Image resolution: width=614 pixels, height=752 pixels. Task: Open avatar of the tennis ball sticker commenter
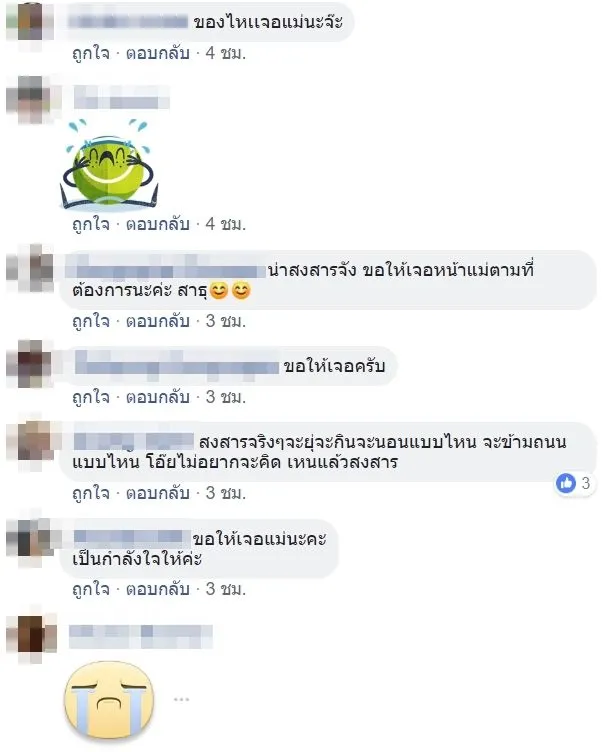click(x=31, y=99)
